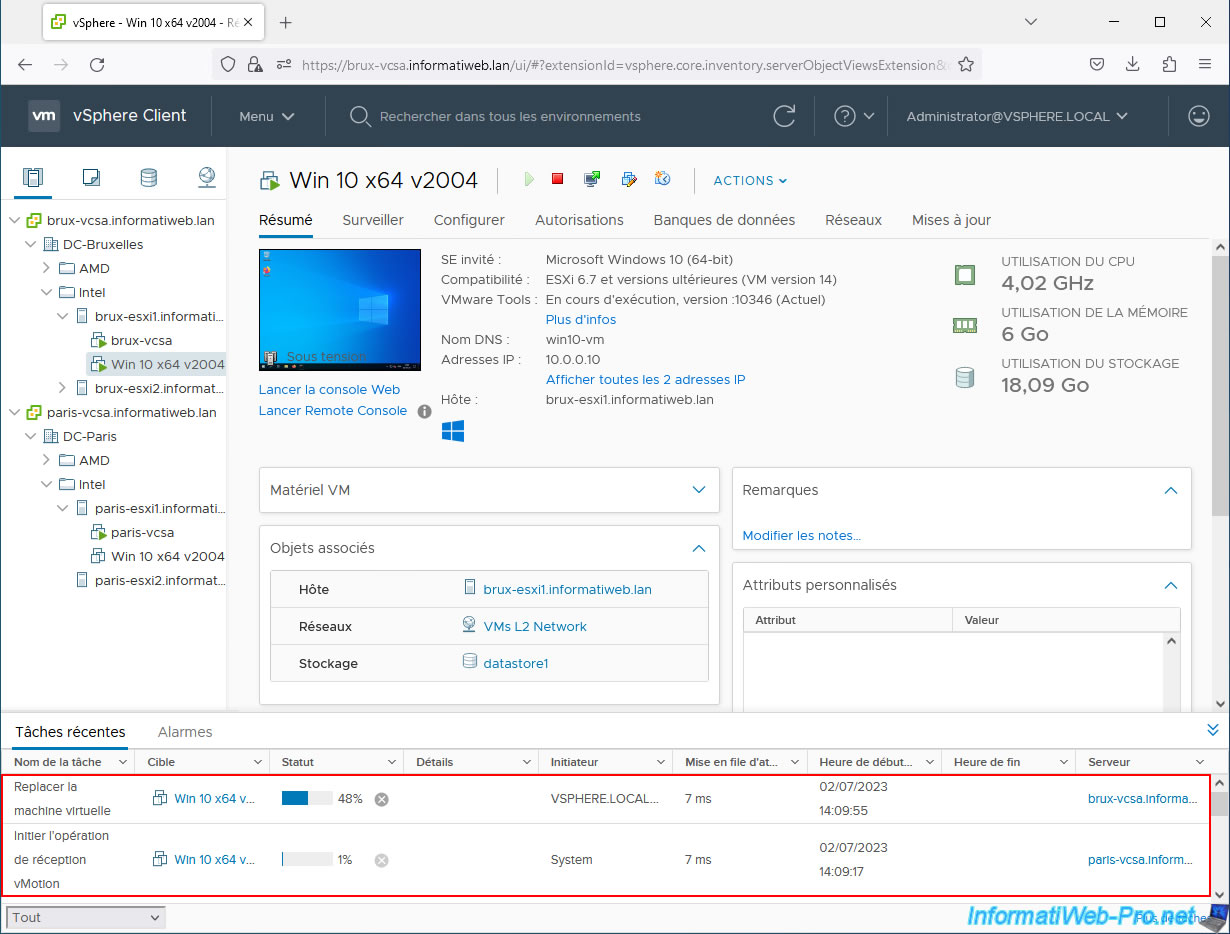Select brux-vcsa VM in inventory tree
Image resolution: width=1230 pixels, height=934 pixels.
pyautogui.click(x=141, y=340)
